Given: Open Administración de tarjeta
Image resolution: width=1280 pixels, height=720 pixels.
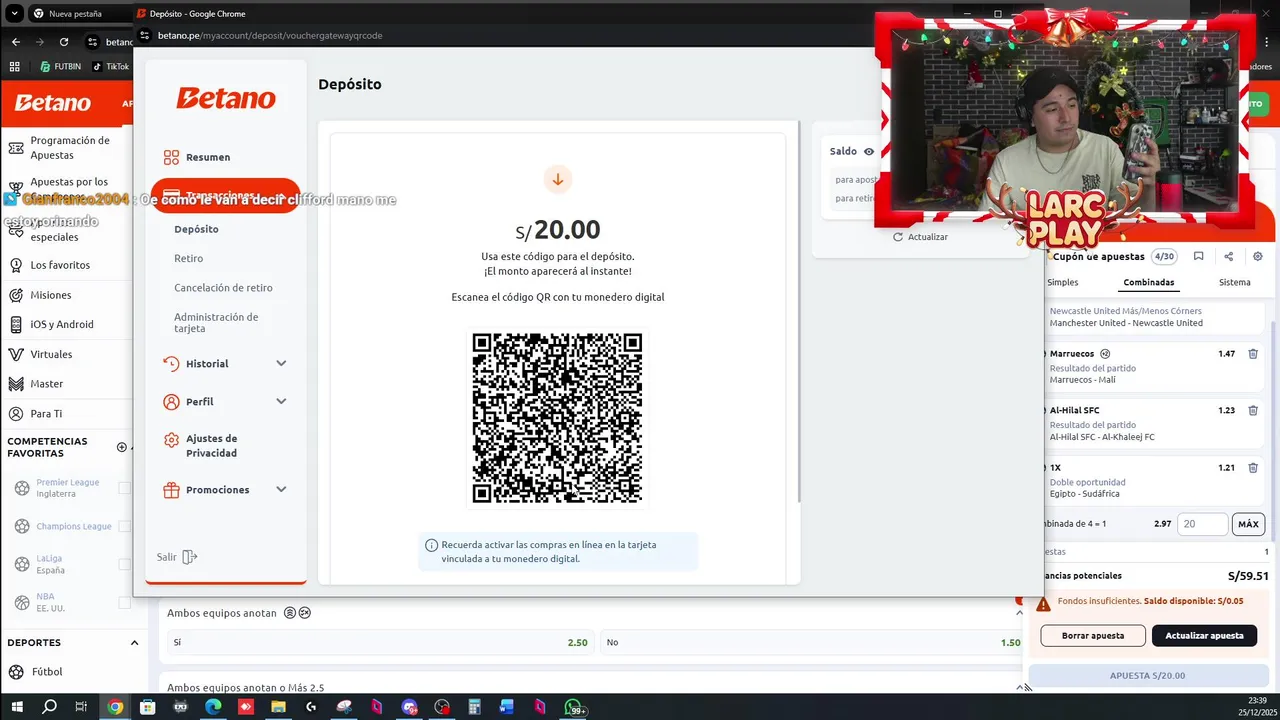Looking at the screenshot, I should tap(216, 322).
